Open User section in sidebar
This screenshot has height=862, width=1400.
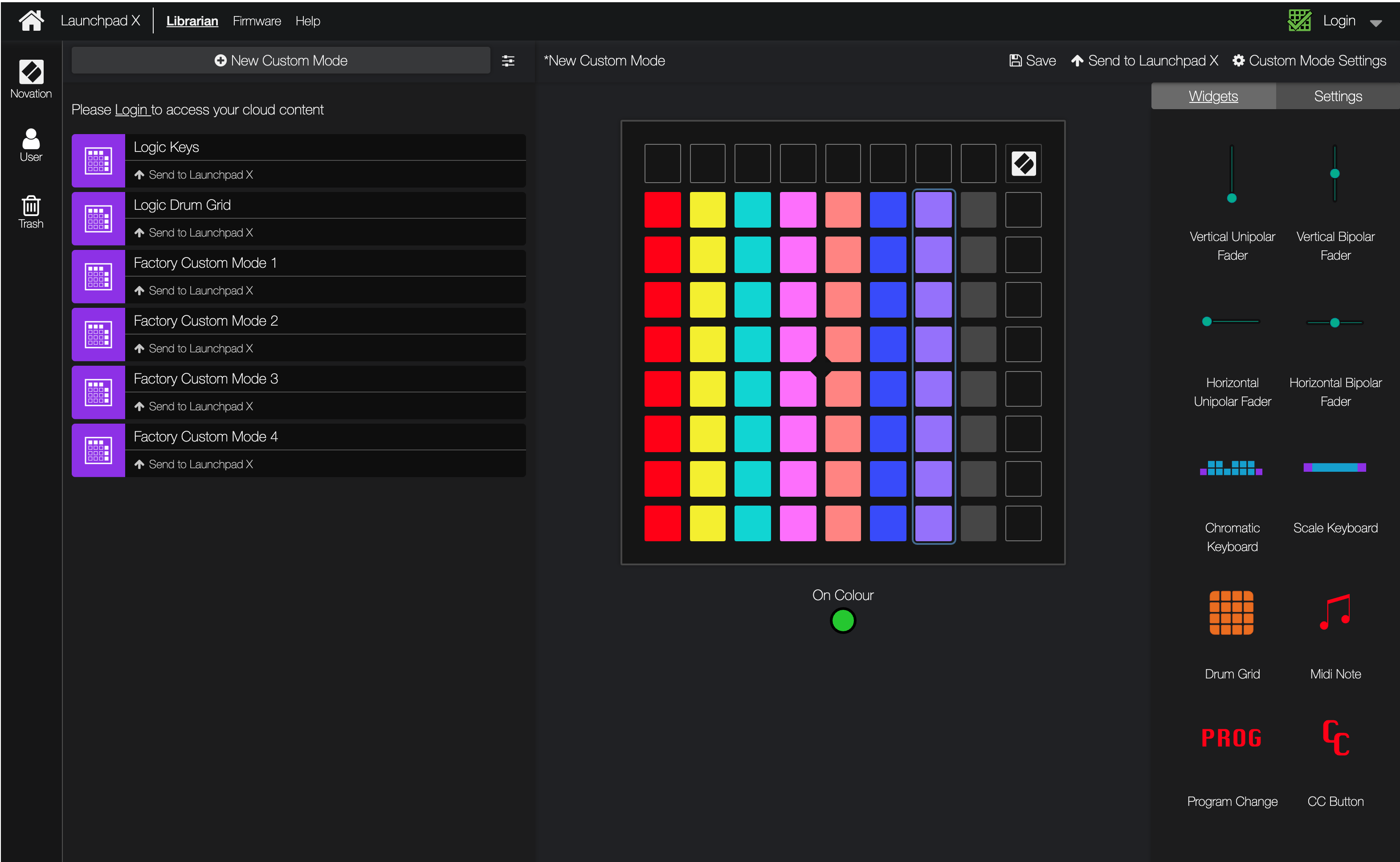tap(31, 145)
